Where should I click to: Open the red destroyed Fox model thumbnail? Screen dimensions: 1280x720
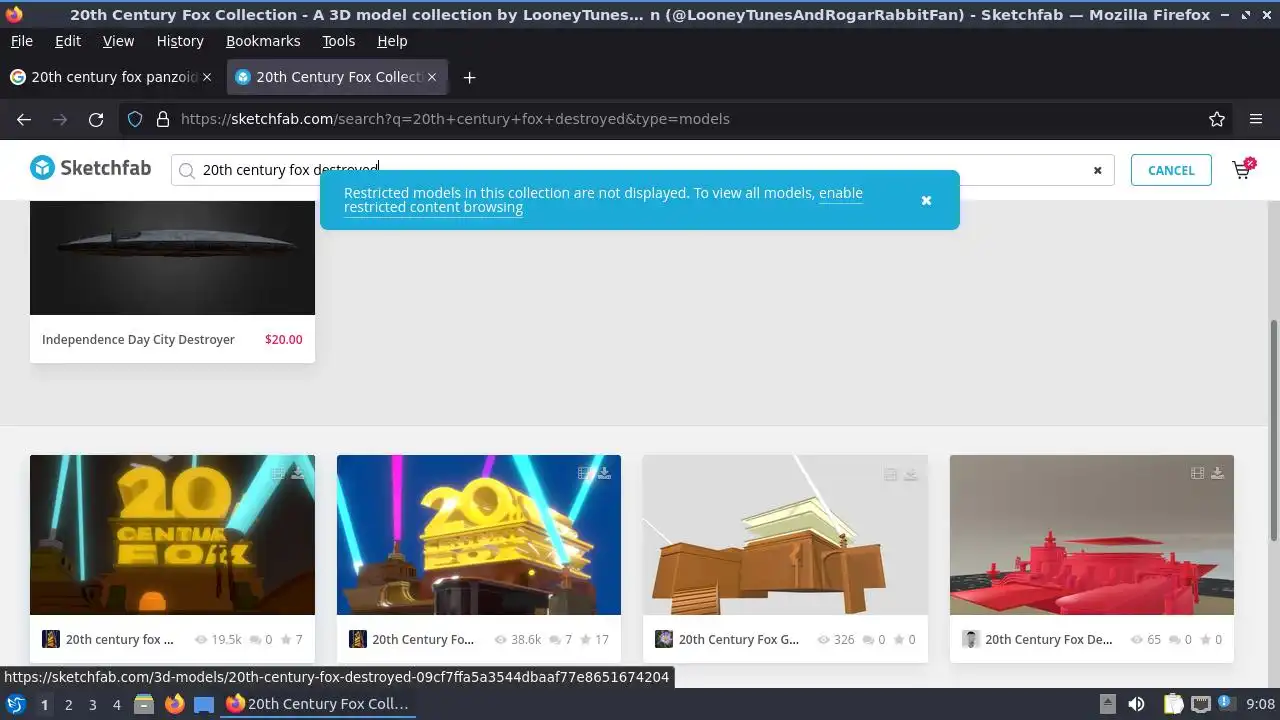1092,535
